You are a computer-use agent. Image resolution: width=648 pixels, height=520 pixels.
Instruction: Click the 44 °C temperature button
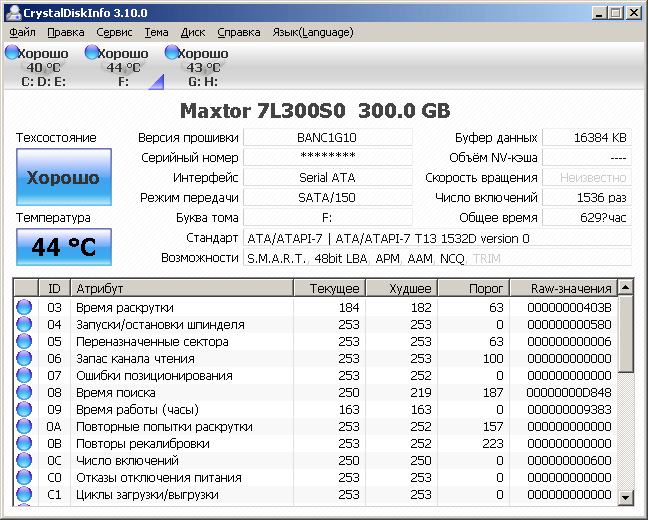click(x=63, y=246)
